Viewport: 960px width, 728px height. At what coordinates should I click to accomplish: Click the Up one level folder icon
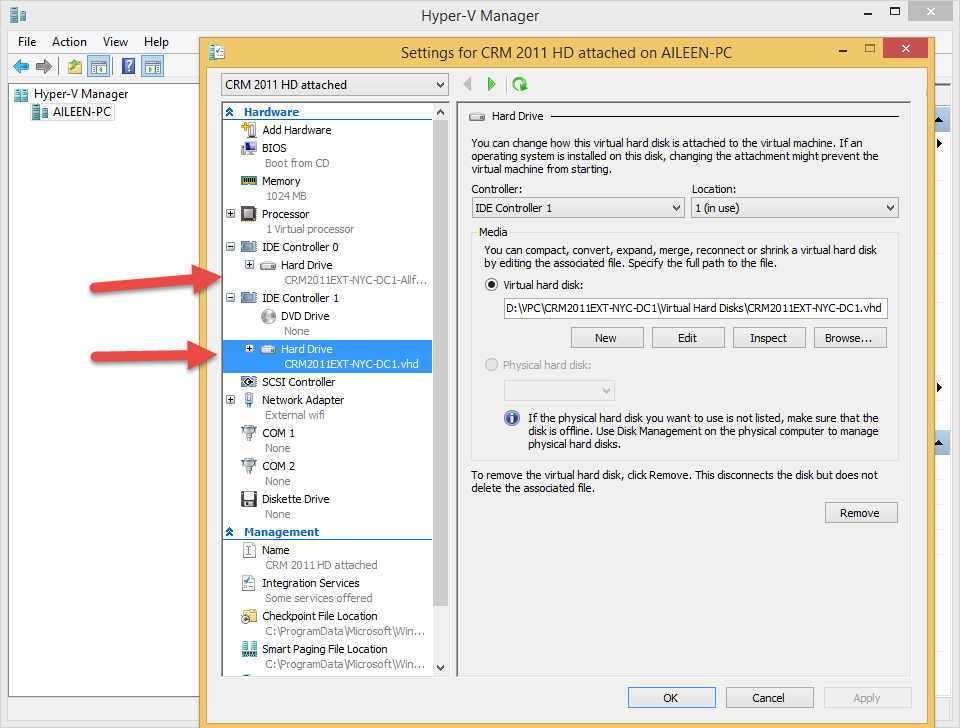coord(75,66)
